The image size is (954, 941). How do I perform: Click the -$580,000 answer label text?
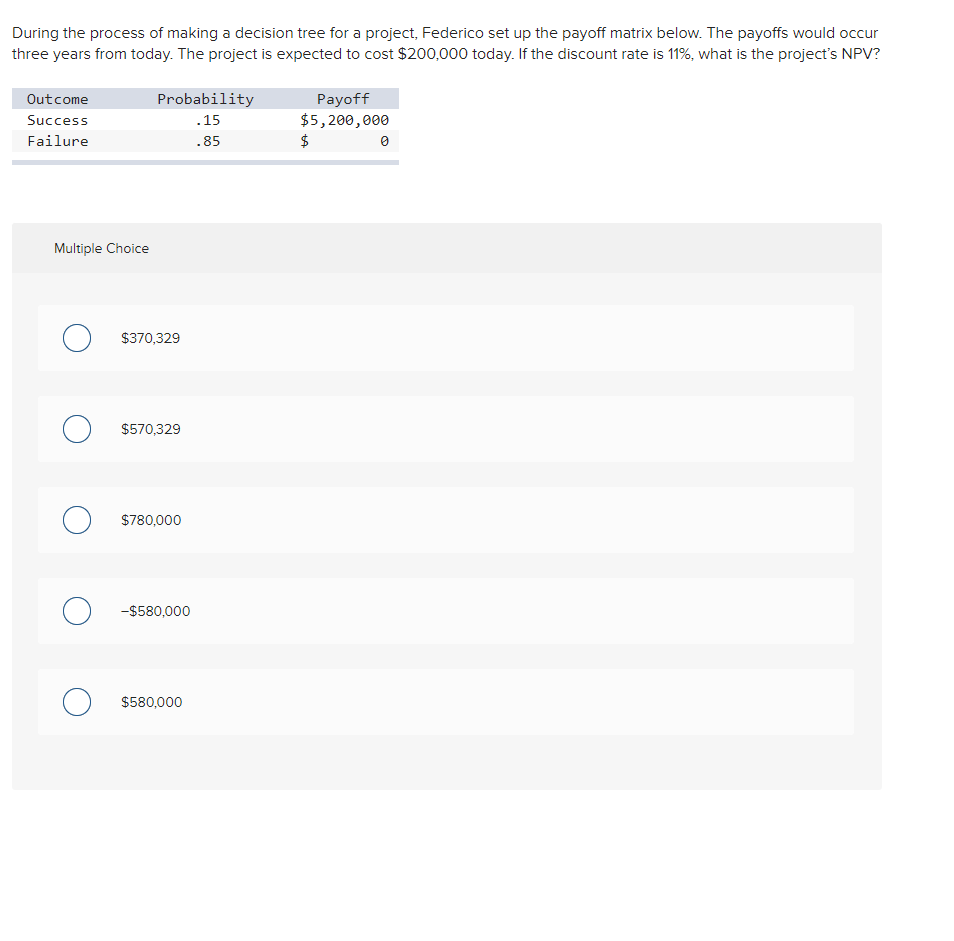pos(155,611)
